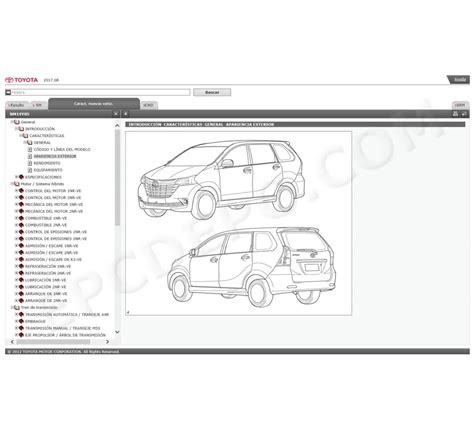Click the rear-view vehicle illustration
The width and height of the screenshot is (474, 430).
pyautogui.click(x=251, y=266)
